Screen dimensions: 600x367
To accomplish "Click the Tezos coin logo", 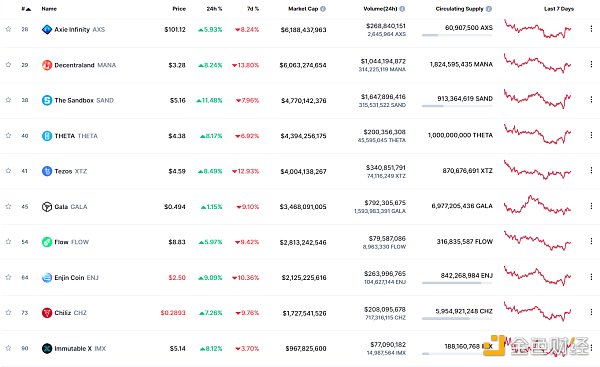I will point(47,171).
